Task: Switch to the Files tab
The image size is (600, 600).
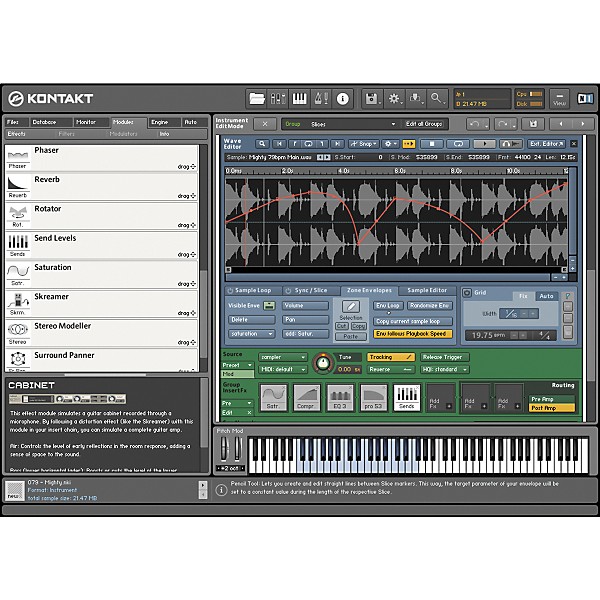Action: (17, 122)
